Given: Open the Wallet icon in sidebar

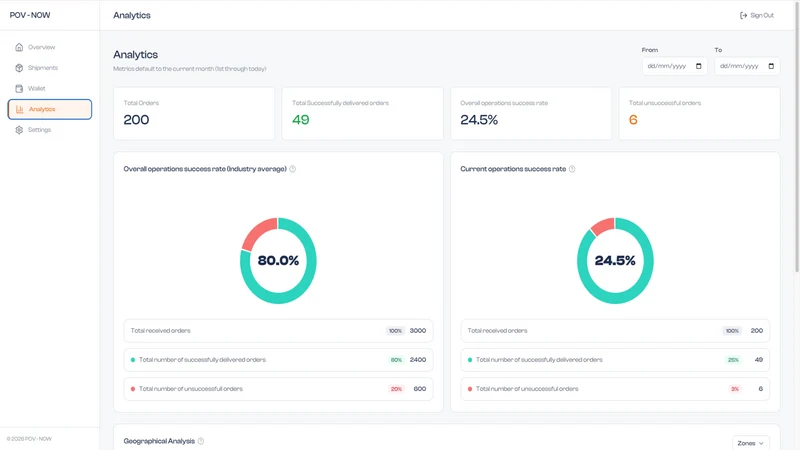Looking at the screenshot, I should tap(19, 88).
